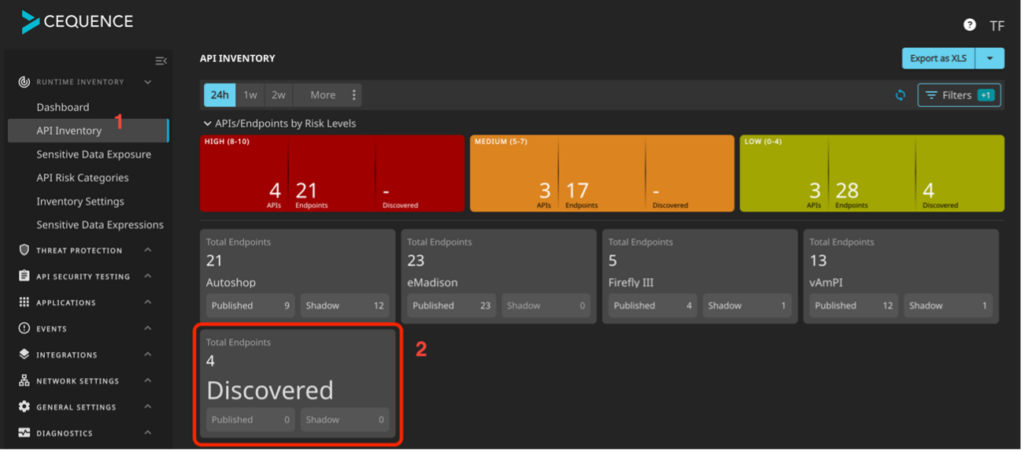The width and height of the screenshot is (1024, 452).
Task: Expand the Threat Protection section chevron
Action: click(x=148, y=250)
